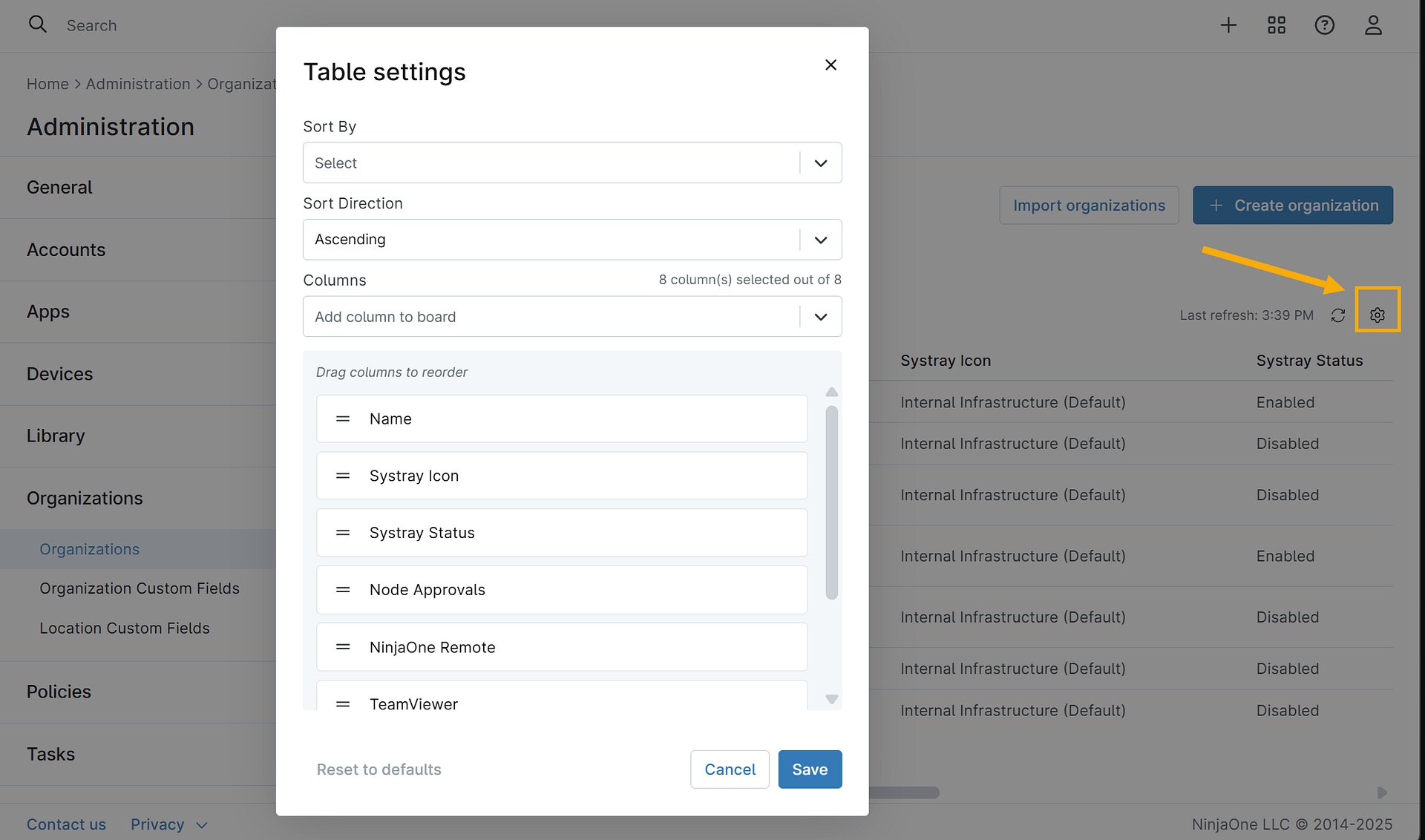Save the table settings
This screenshot has width=1425, height=840.
pyautogui.click(x=809, y=770)
